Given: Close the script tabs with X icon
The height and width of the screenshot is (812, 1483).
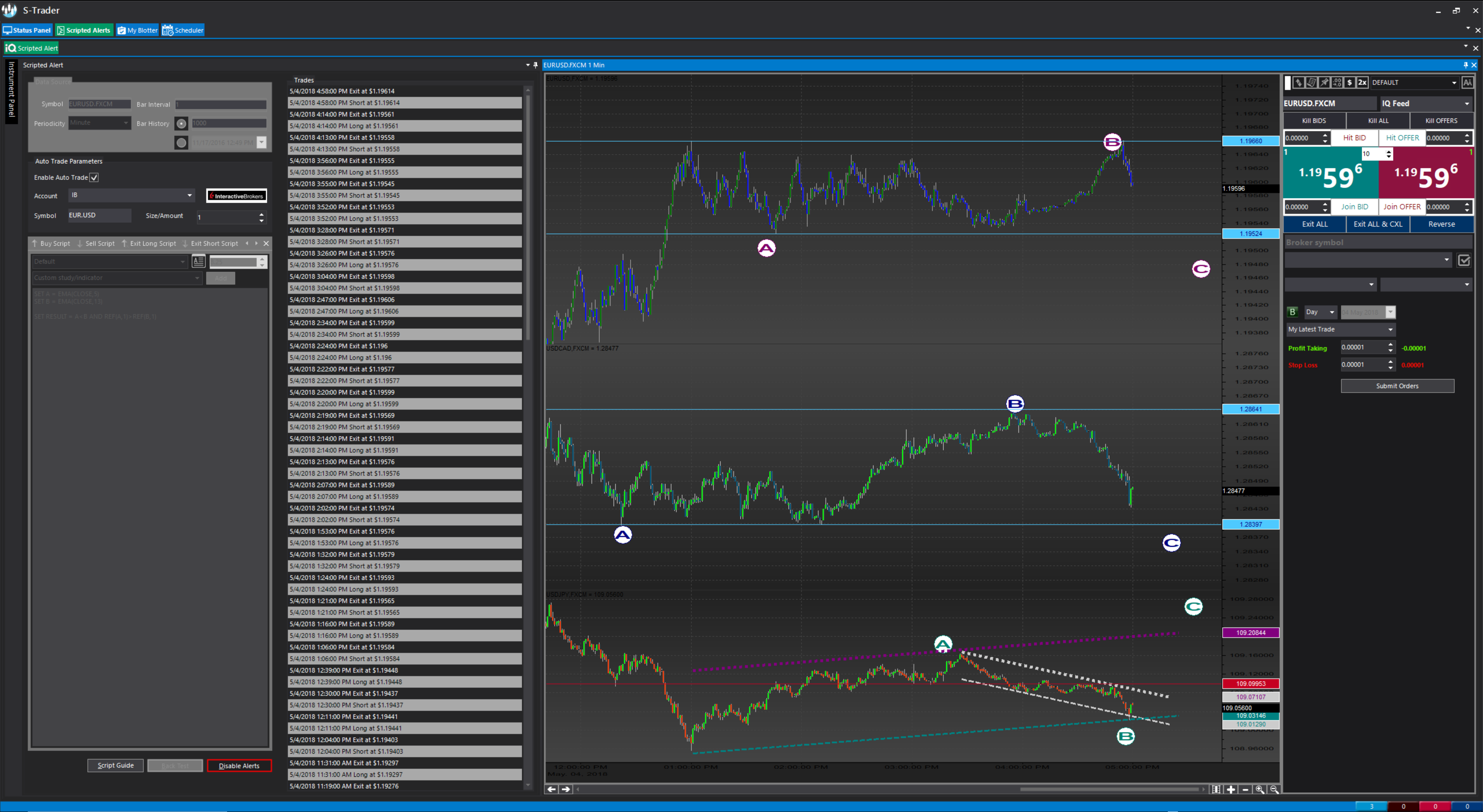Looking at the screenshot, I should (x=266, y=243).
